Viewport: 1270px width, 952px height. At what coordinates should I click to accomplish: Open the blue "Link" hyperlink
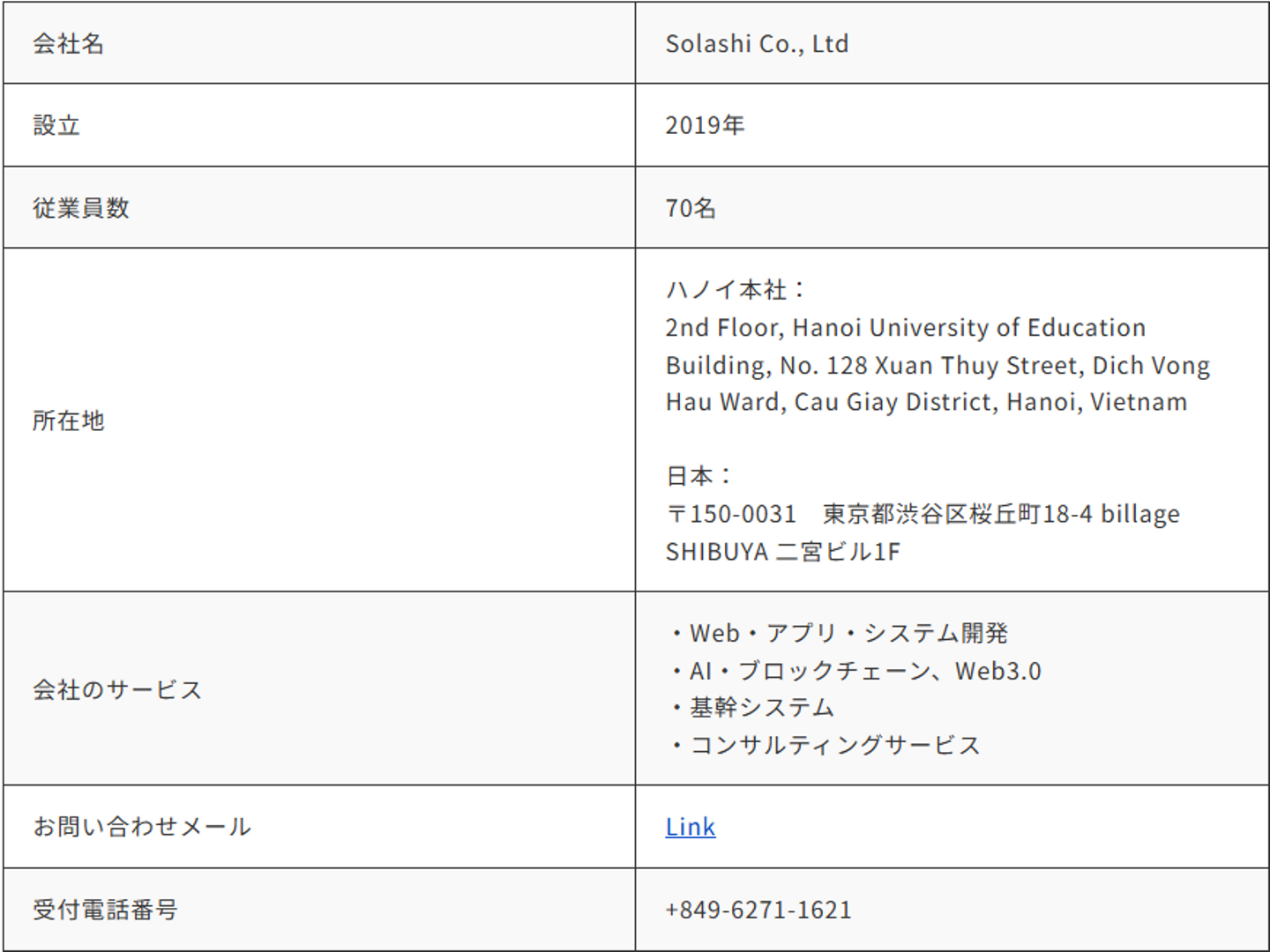(x=690, y=827)
